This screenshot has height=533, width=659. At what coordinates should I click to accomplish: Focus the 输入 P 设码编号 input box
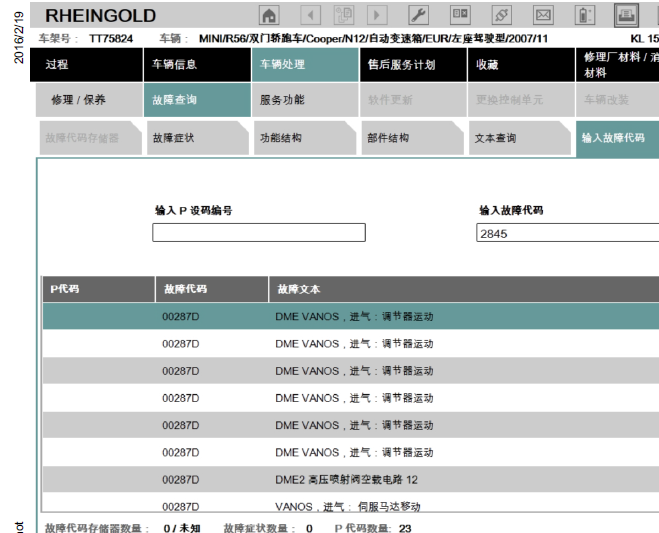[259, 232]
